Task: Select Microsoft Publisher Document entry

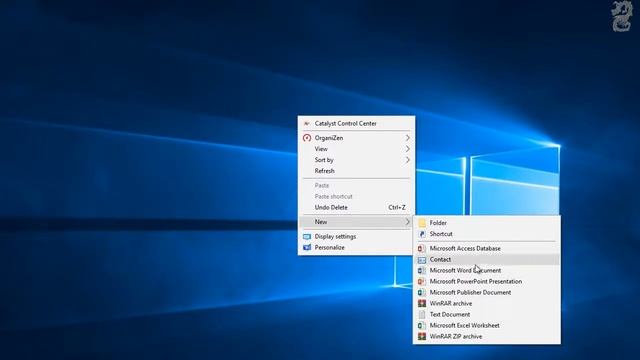Action: click(487, 292)
